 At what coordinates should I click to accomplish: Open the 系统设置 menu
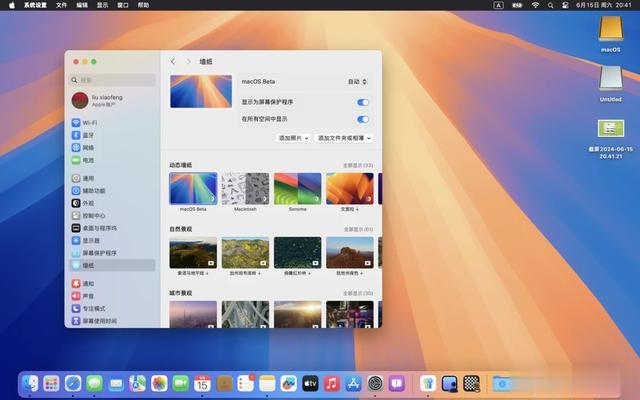coord(35,5)
